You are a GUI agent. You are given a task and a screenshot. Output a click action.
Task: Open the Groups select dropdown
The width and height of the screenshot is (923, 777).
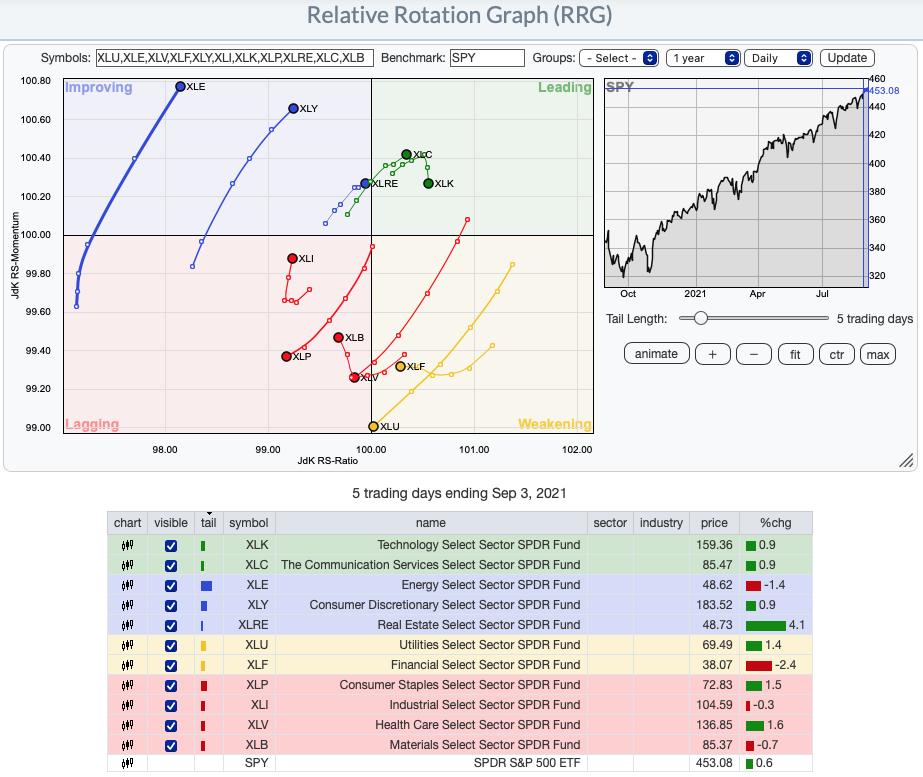619,58
